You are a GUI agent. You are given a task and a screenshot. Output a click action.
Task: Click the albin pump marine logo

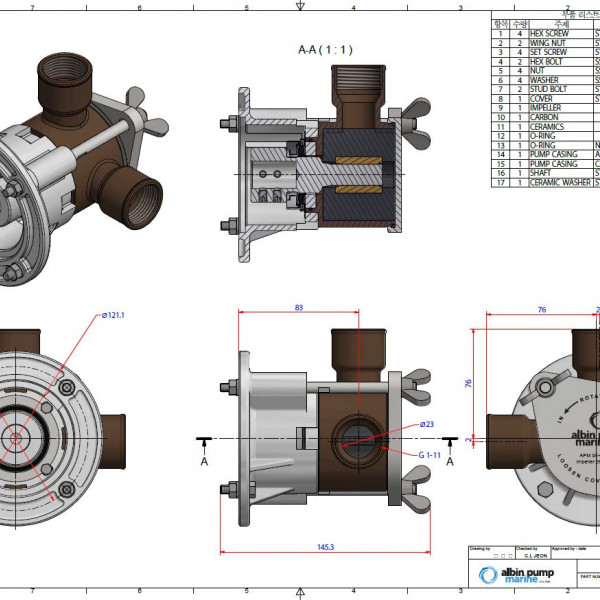(x=516, y=576)
